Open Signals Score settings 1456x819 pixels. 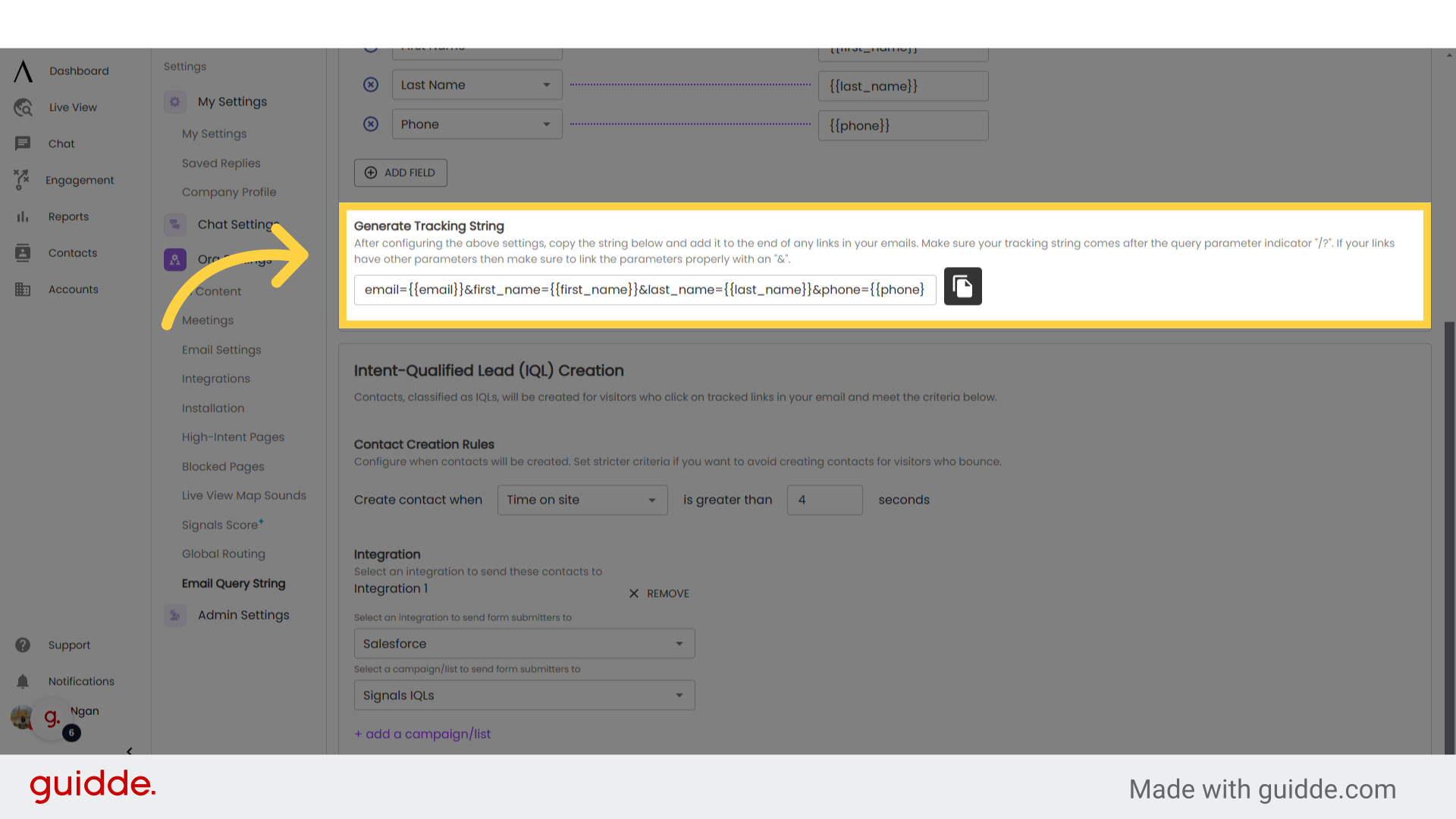[x=222, y=525]
